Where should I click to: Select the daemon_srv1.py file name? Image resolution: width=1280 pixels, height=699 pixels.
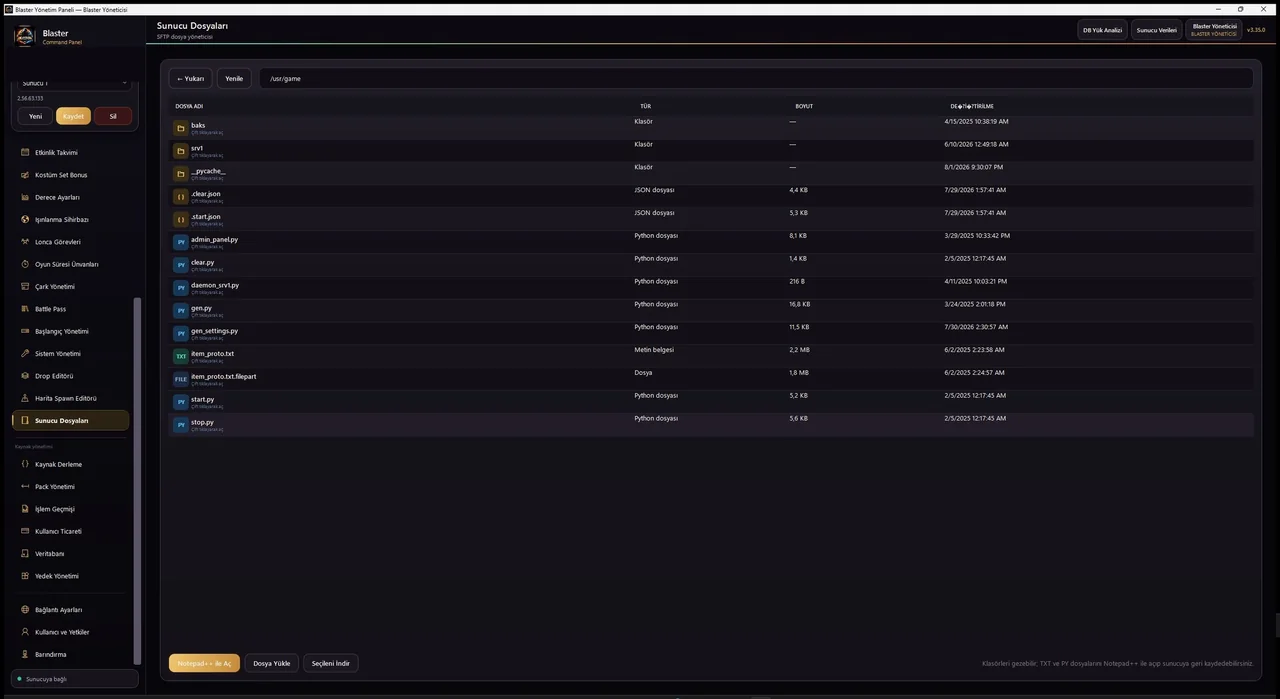(215, 285)
